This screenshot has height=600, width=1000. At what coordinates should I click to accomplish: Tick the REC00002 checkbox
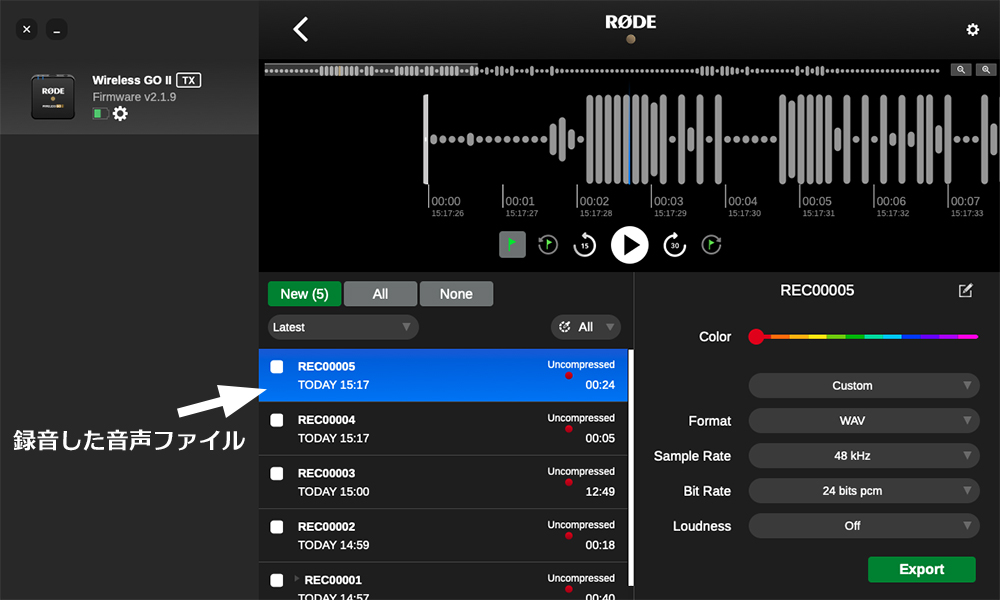point(277,527)
